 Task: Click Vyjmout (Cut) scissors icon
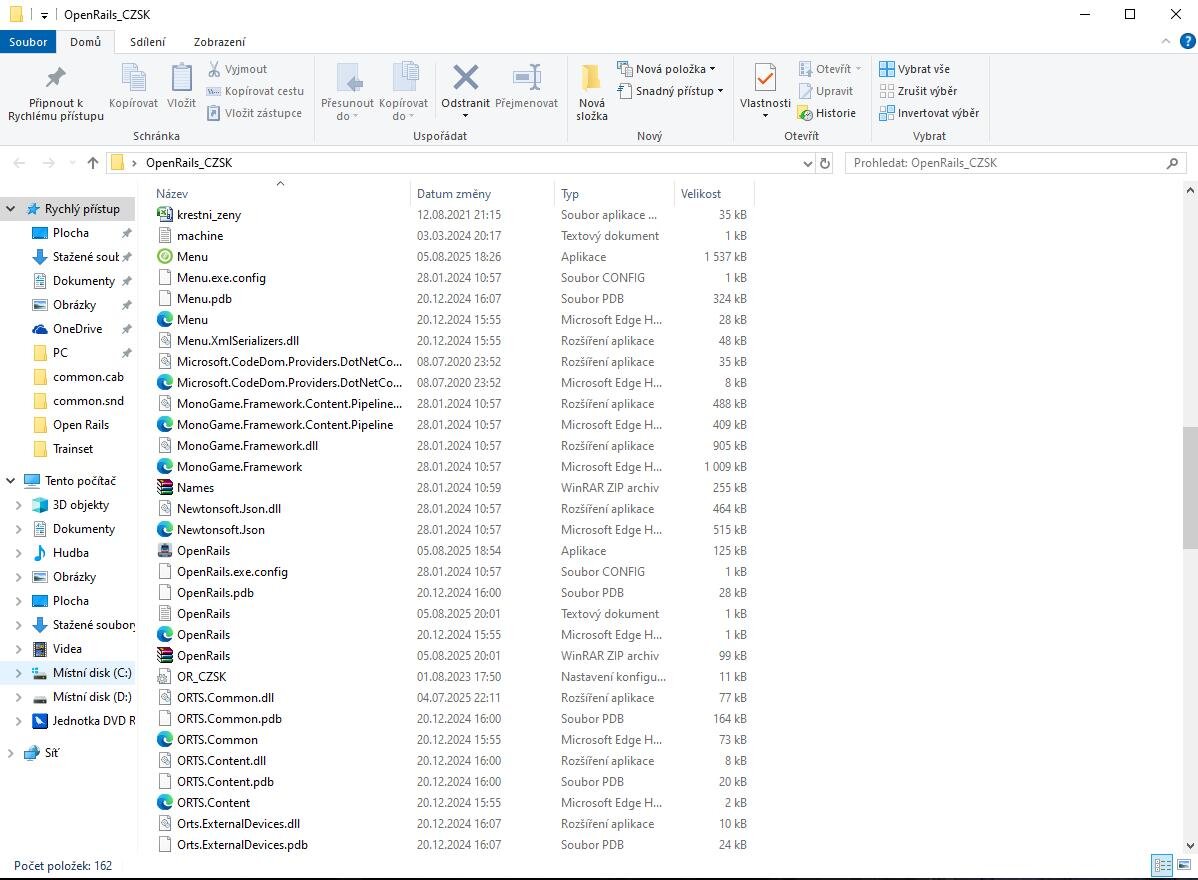pyautogui.click(x=215, y=69)
